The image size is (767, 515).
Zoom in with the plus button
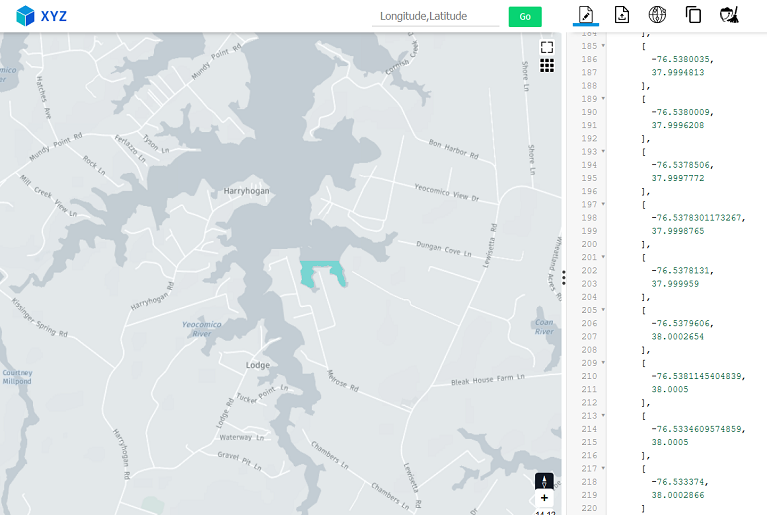[x=544, y=498]
